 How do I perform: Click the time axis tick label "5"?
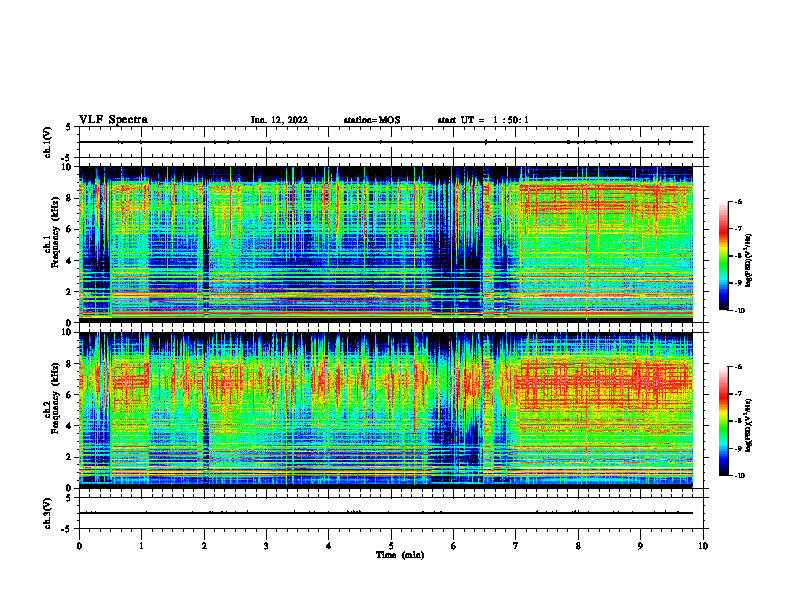coord(391,546)
